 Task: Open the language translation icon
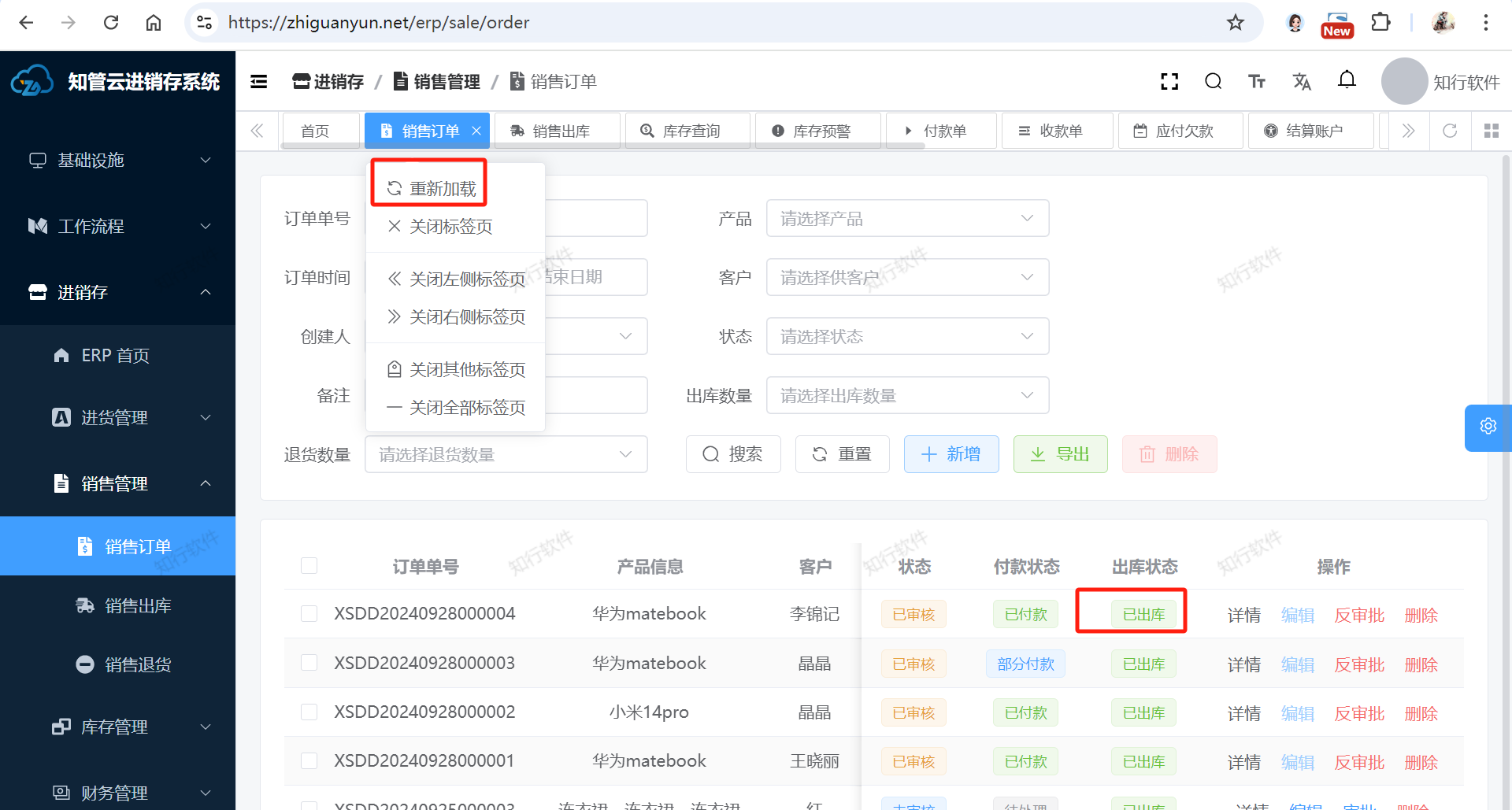click(1302, 82)
